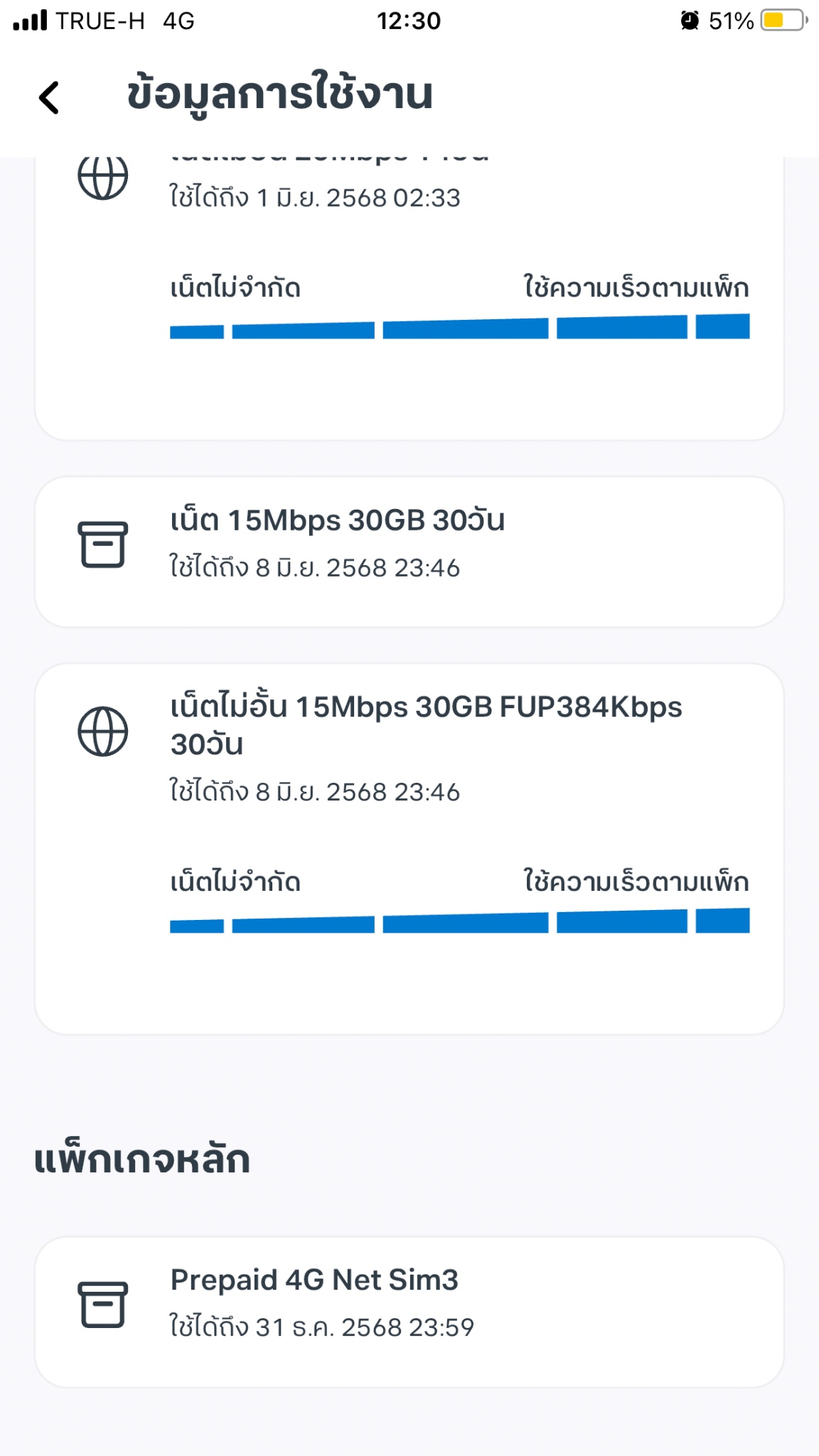Tap the archive box icon beside เน็ต 15Mbps 30GB
Image resolution: width=819 pixels, height=1456 pixels.
[102, 545]
